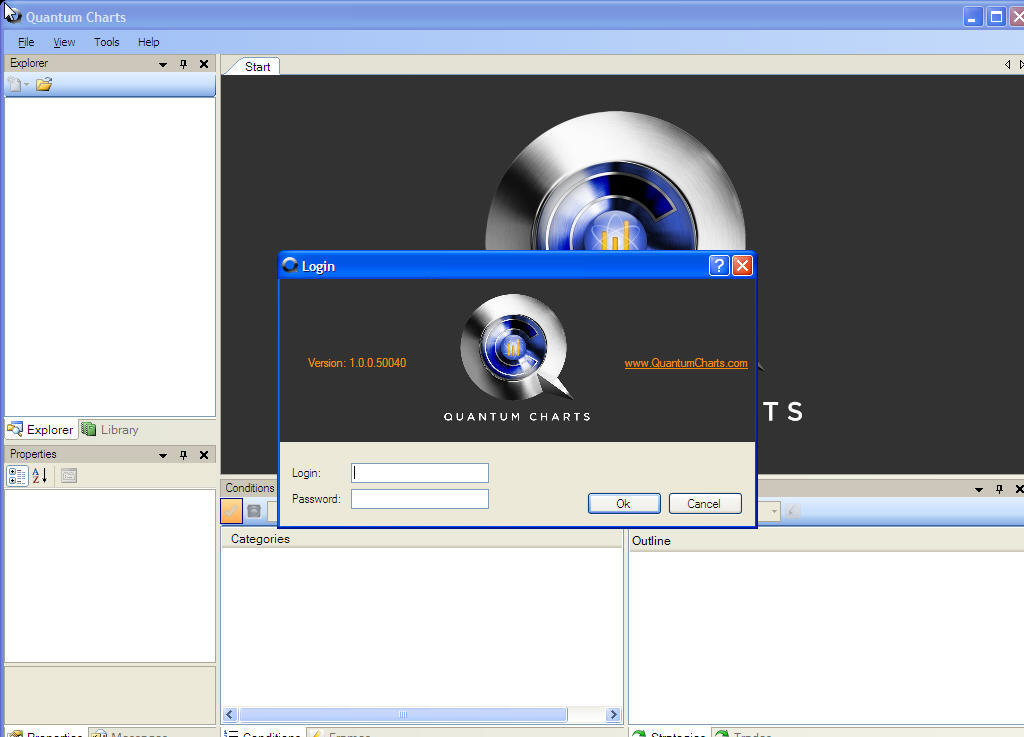This screenshot has height=737, width=1024.
Task: Open the Tools menu
Action: (106, 42)
